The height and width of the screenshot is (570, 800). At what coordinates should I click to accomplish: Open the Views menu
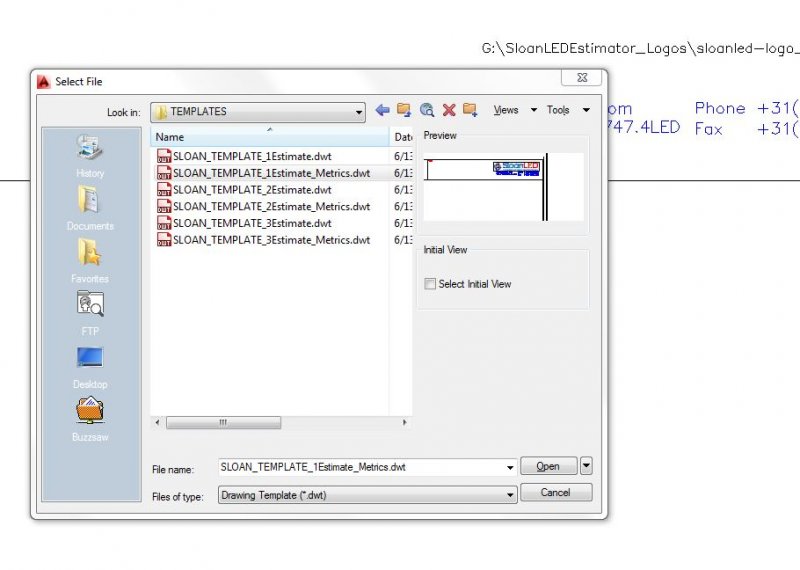pos(515,110)
